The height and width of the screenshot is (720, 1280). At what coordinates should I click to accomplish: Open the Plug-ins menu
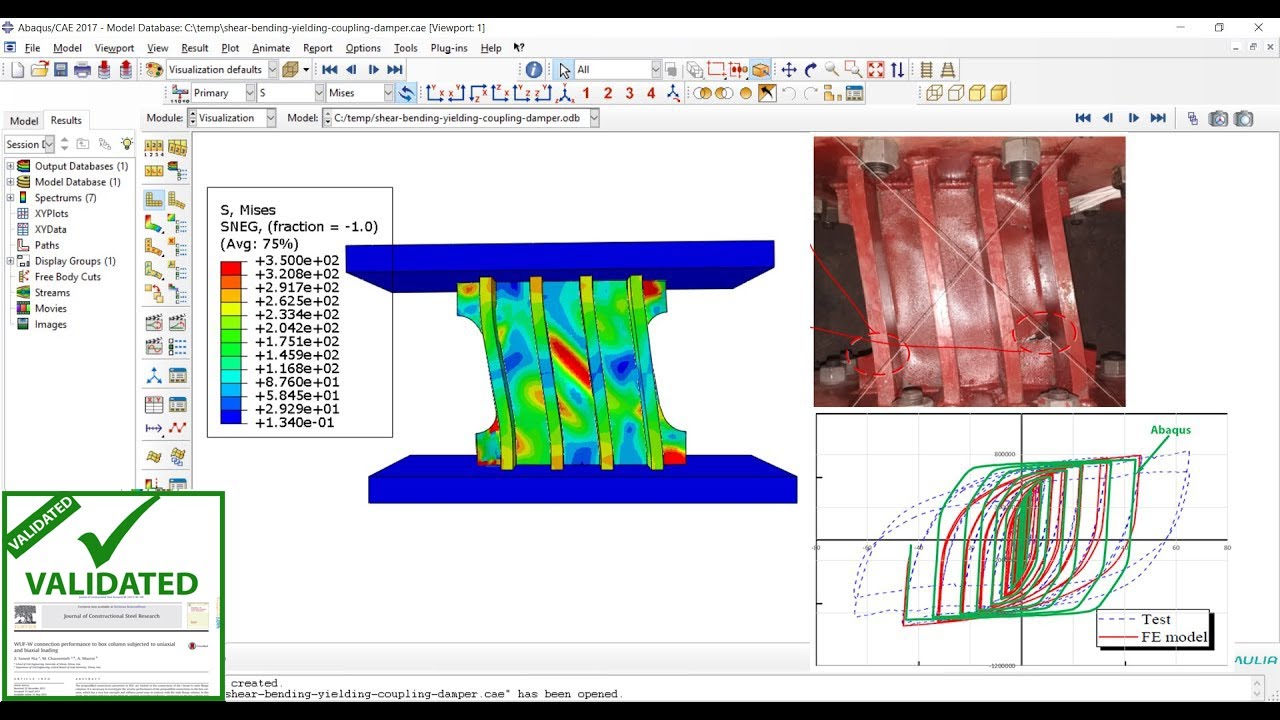pos(449,48)
